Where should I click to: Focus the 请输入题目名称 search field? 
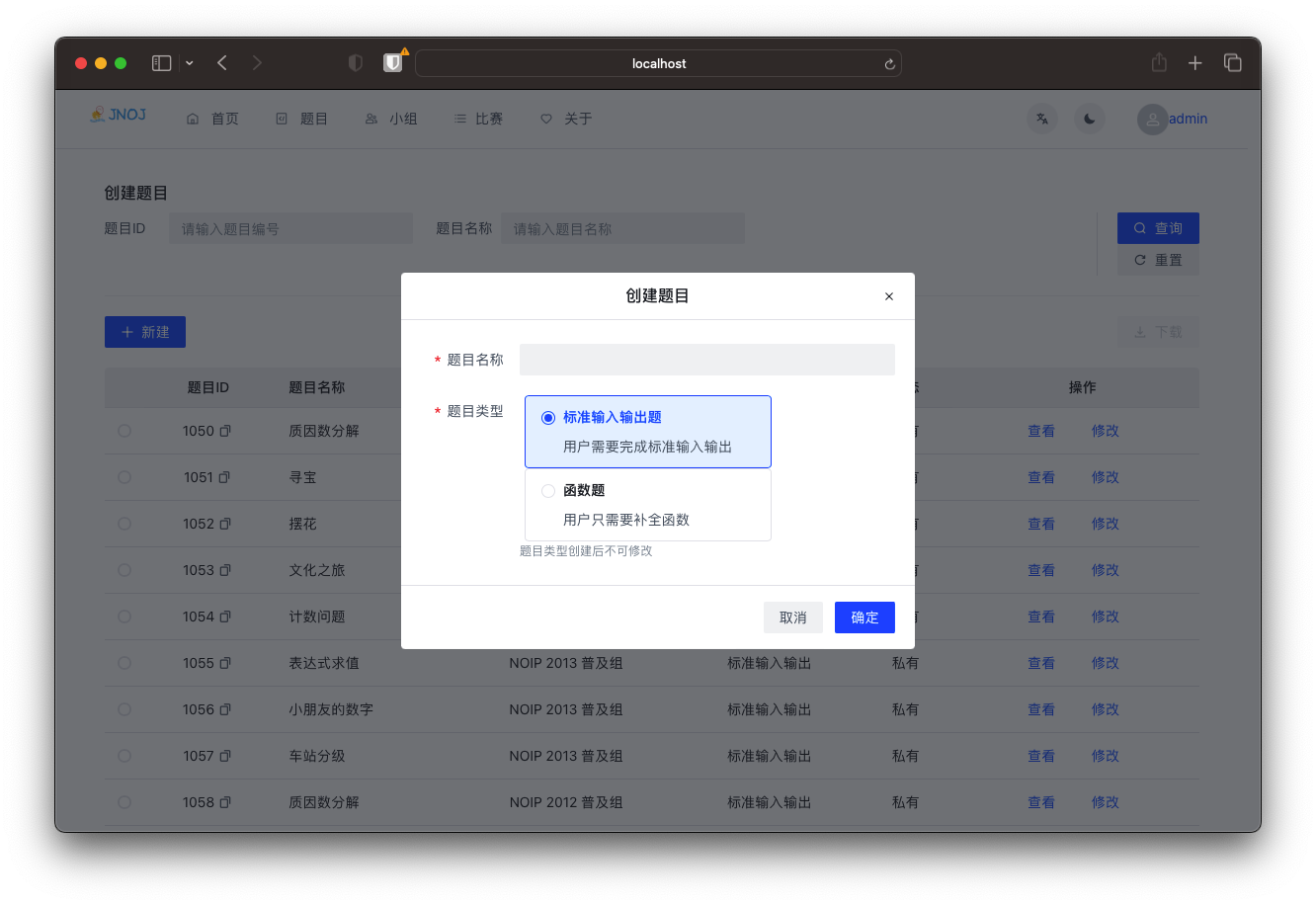click(622, 228)
